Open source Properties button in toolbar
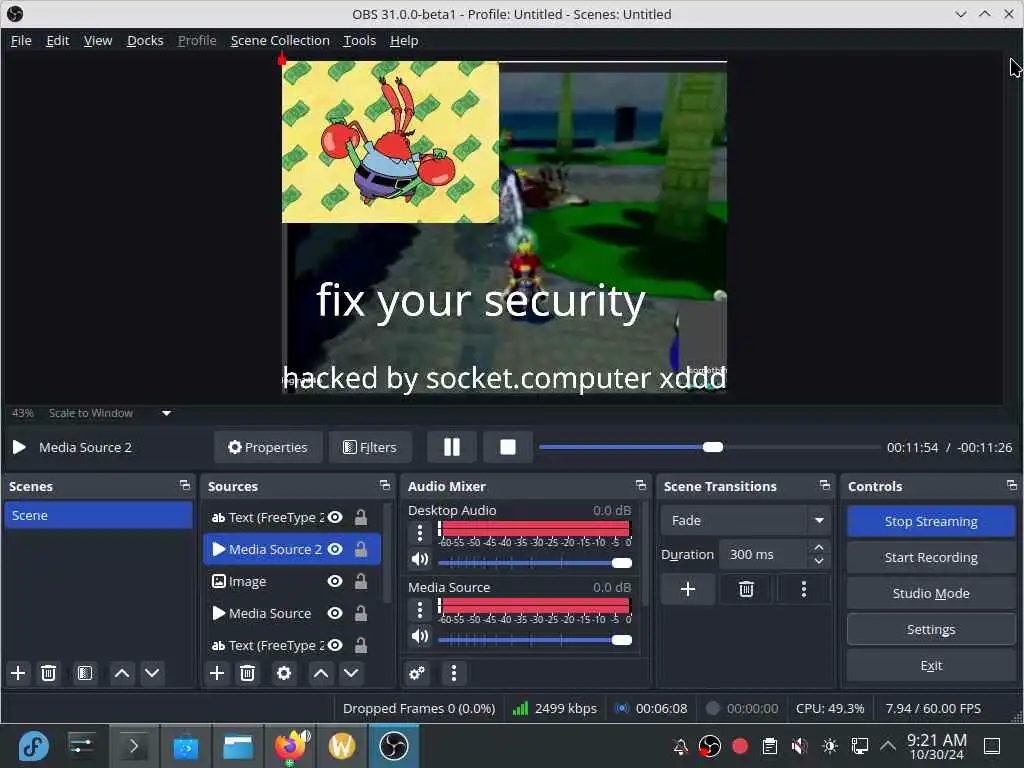Screen dimensions: 1024x768 pos(268,447)
